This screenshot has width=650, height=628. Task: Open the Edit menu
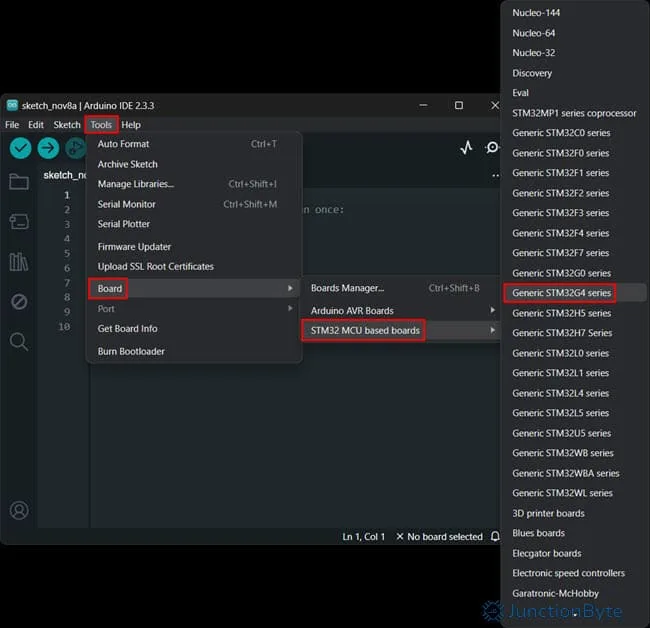click(x=36, y=125)
